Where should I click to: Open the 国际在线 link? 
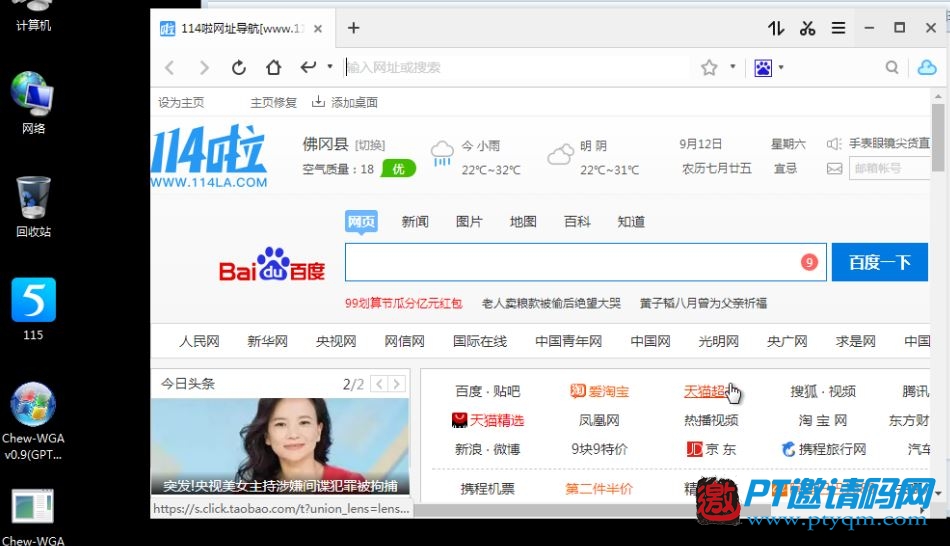pos(480,341)
